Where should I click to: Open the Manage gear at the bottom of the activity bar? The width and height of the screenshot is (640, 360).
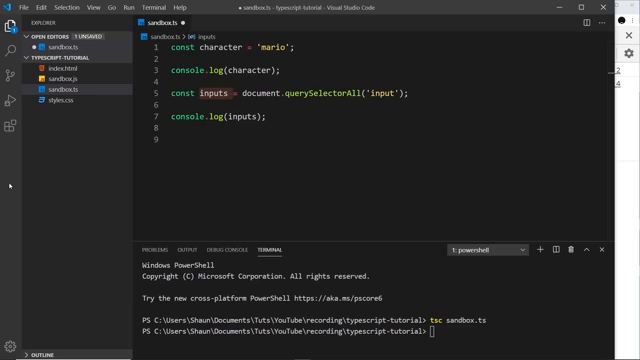(10, 347)
